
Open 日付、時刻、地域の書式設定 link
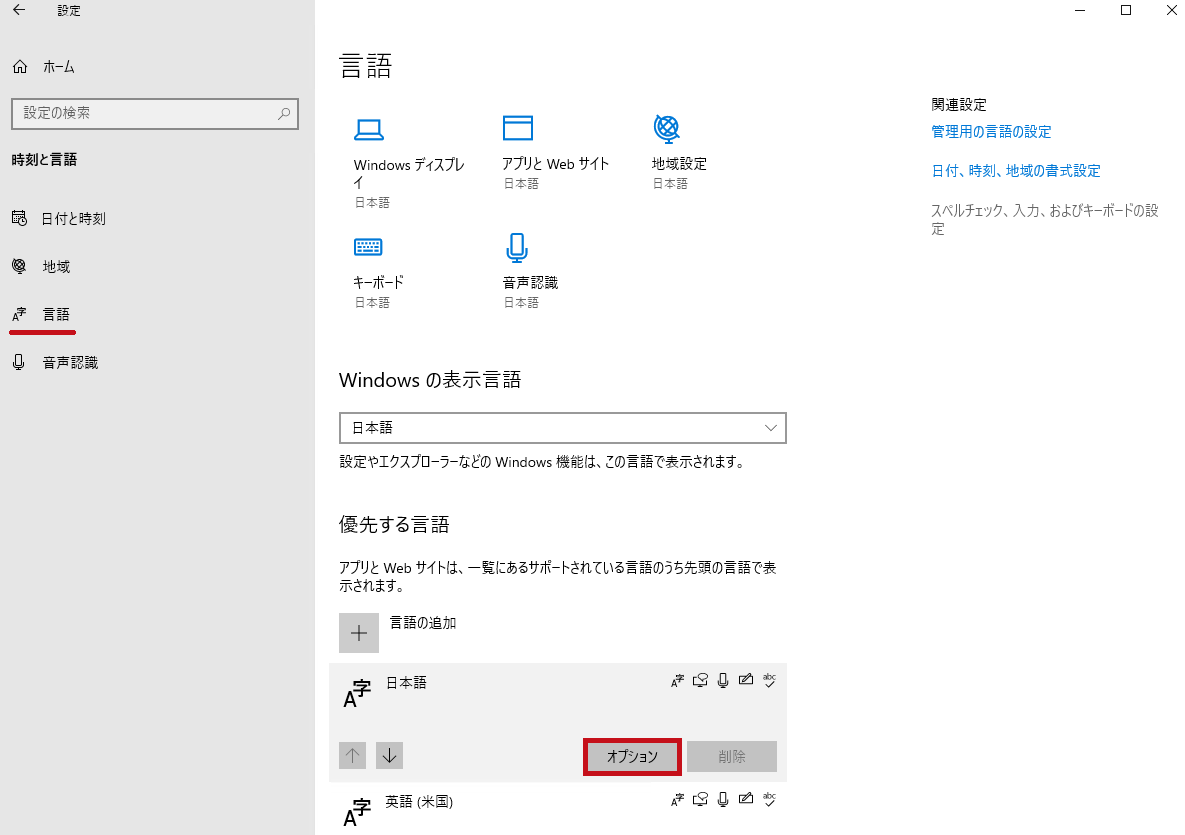coord(1016,171)
